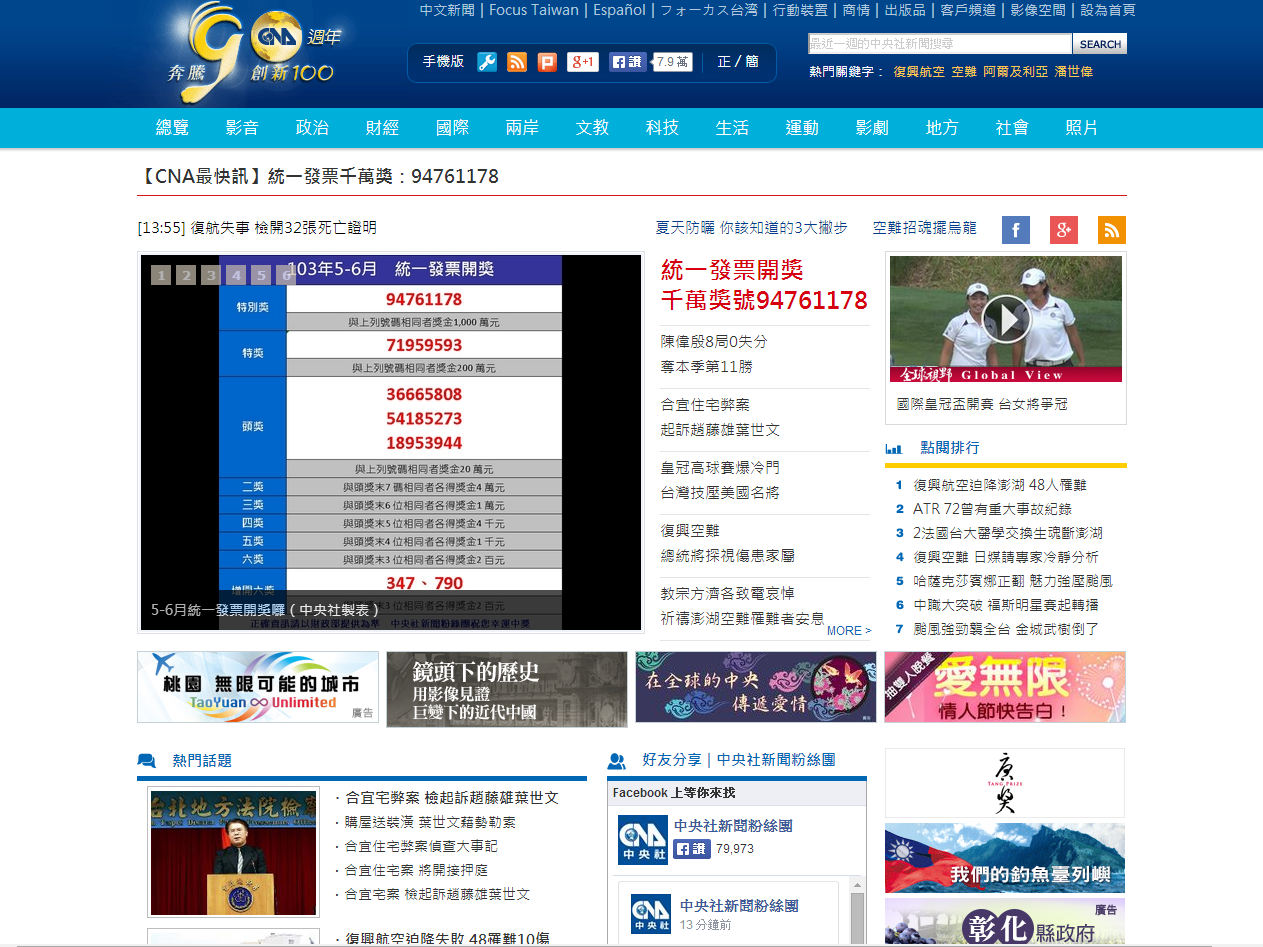
Task: Click the Facebook 讚 button showing 79,973
Action: (x=692, y=849)
